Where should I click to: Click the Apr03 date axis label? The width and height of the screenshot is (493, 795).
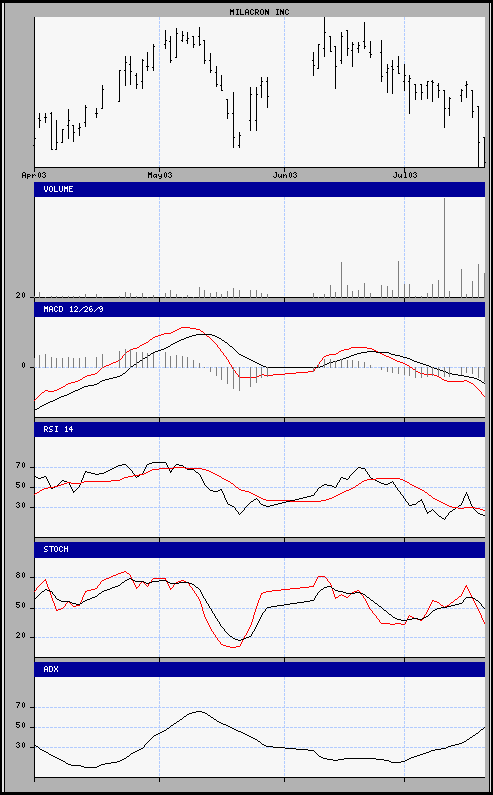click(x=33, y=175)
